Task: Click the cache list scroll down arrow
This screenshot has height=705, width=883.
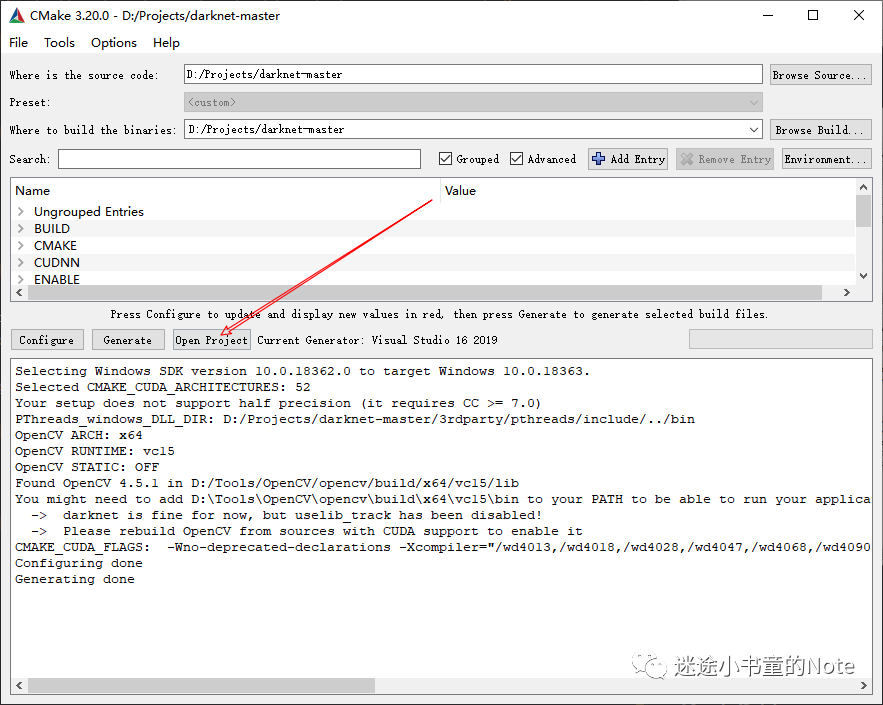Action: 863,275
